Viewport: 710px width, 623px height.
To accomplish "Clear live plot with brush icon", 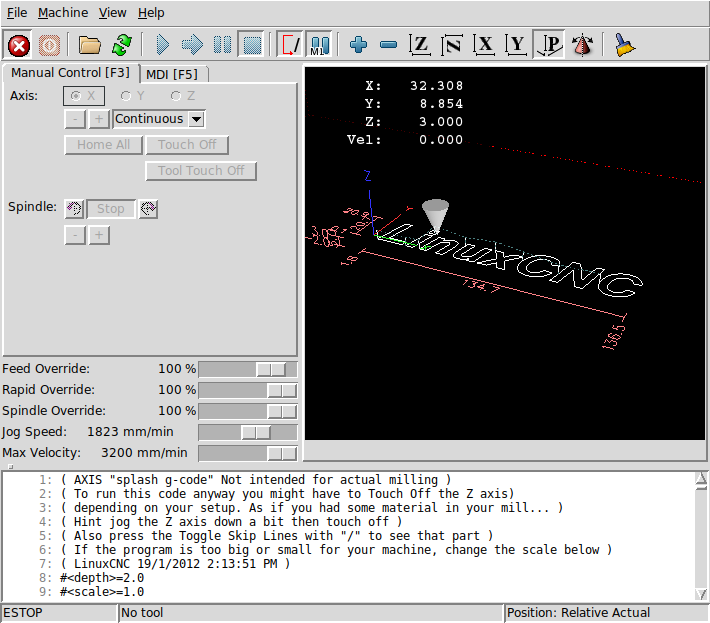I will tap(624, 45).
